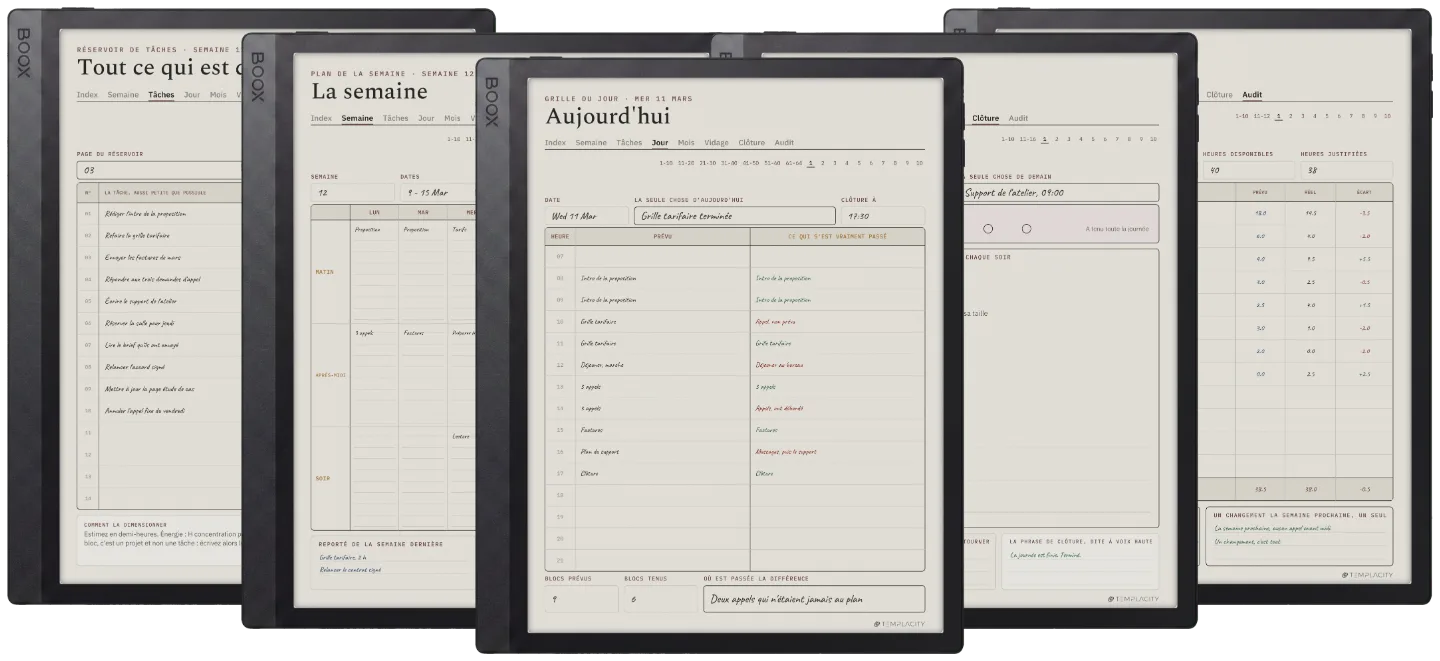Jump to pages 11-20 on the Aujourd'hui page

pyautogui.click(x=686, y=163)
